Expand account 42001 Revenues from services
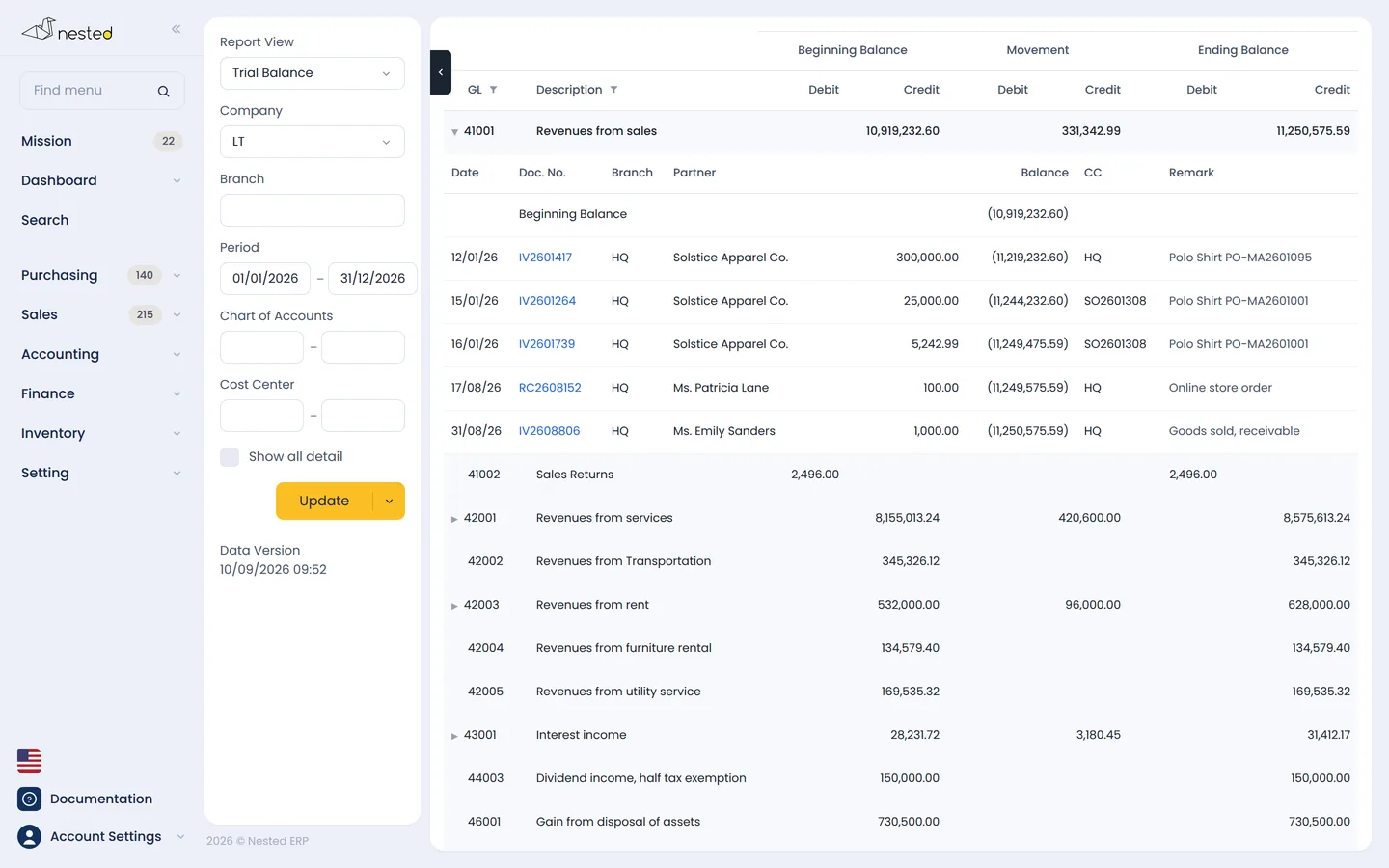 (x=454, y=519)
